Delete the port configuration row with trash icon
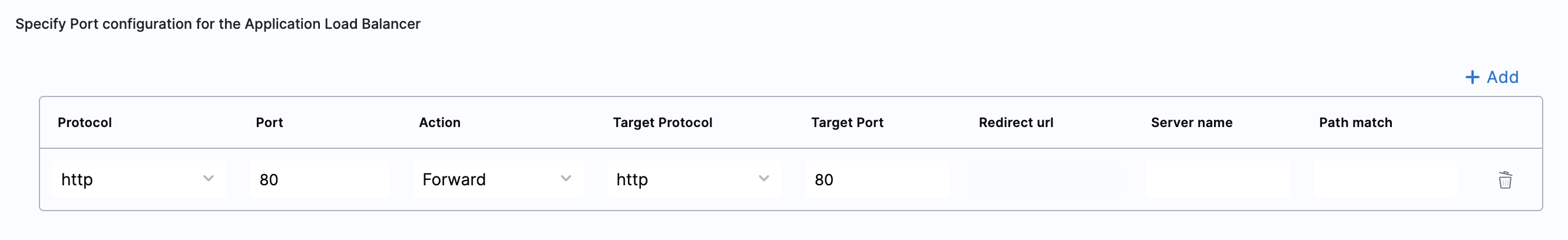 pyautogui.click(x=1505, y=180)
